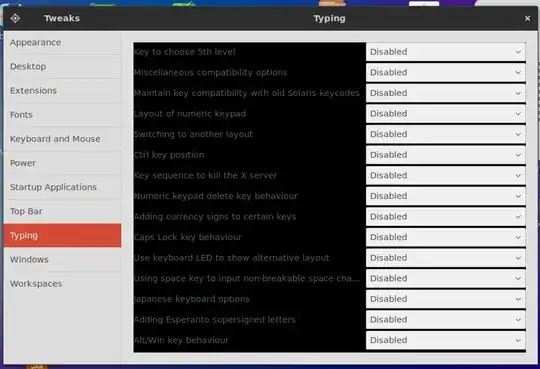540x369 pixels.
Task: Open the Appearance section
Action: click(x=62, y=43)
